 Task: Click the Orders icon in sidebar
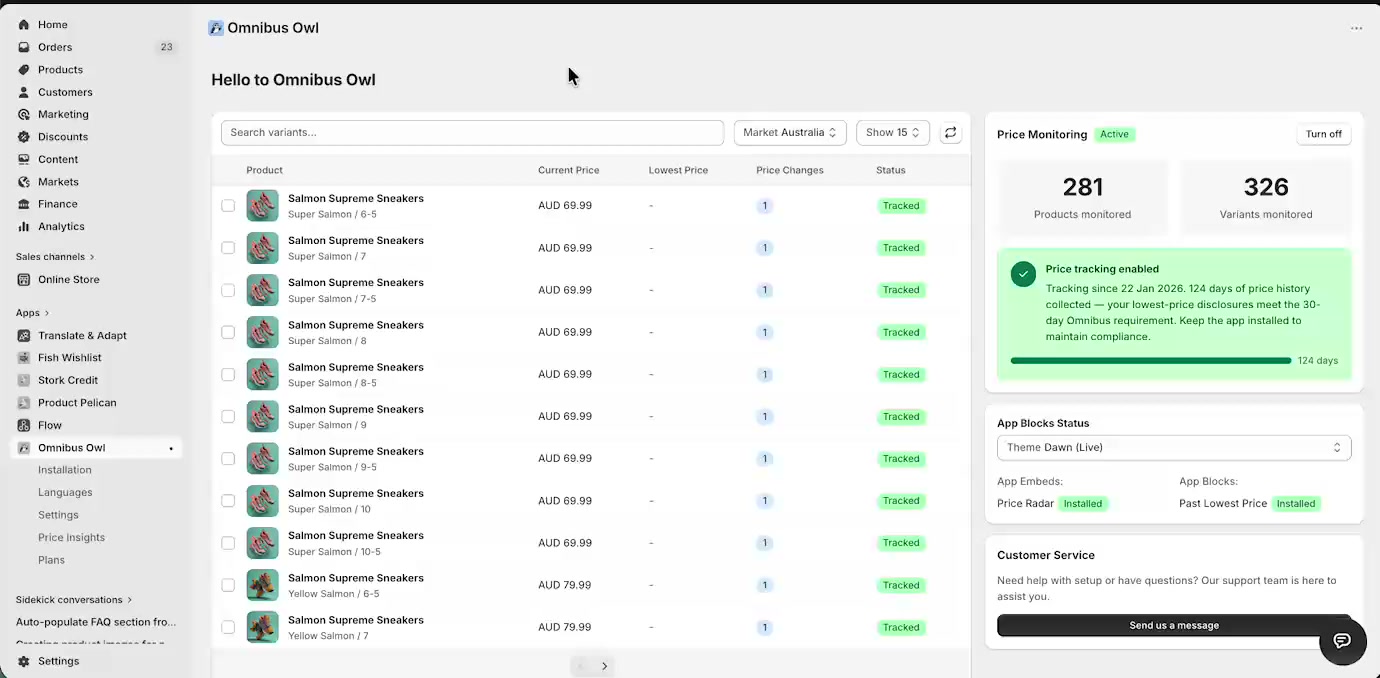(24, 47)
